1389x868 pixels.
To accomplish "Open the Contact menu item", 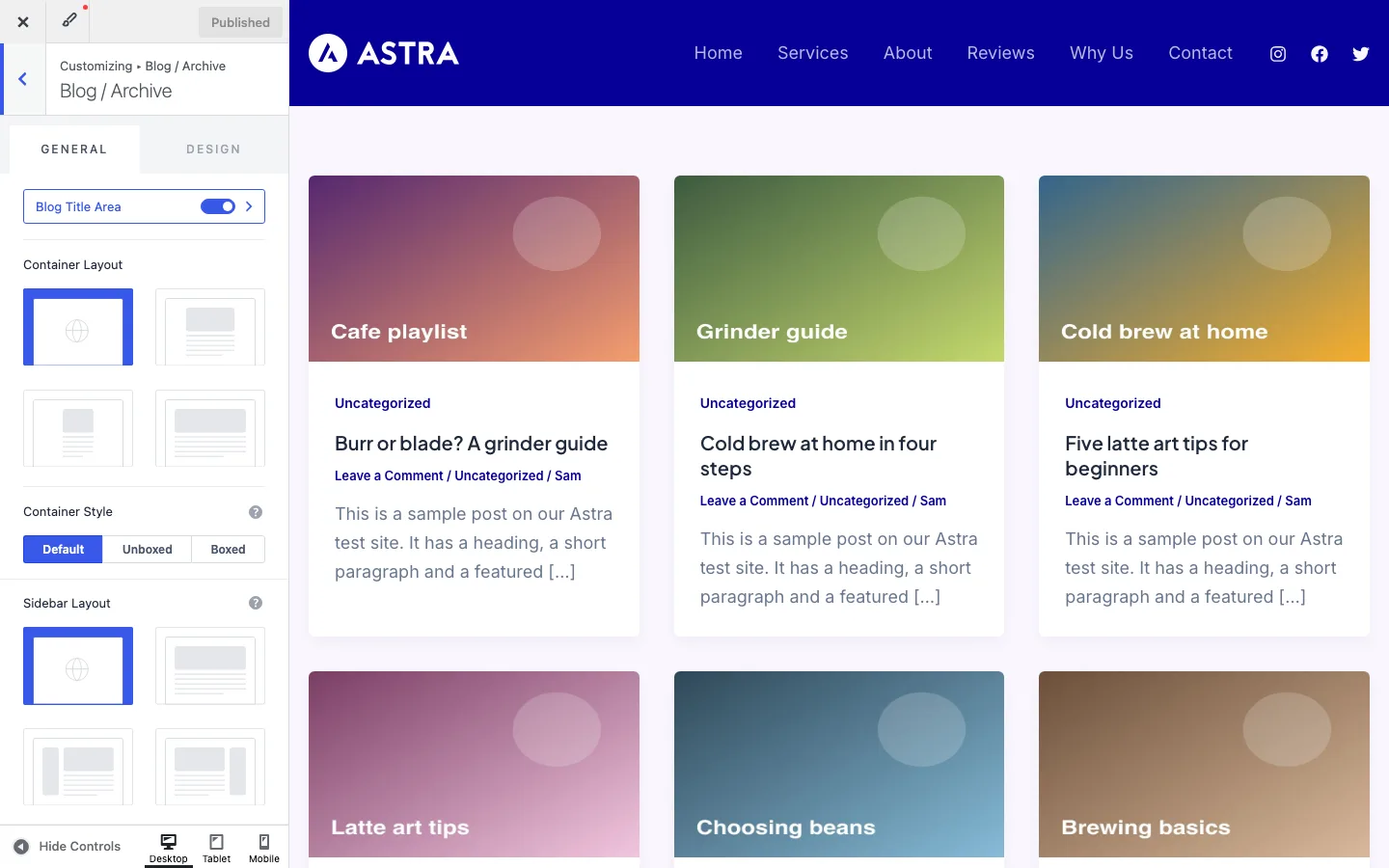I will tap(1201, 53).
